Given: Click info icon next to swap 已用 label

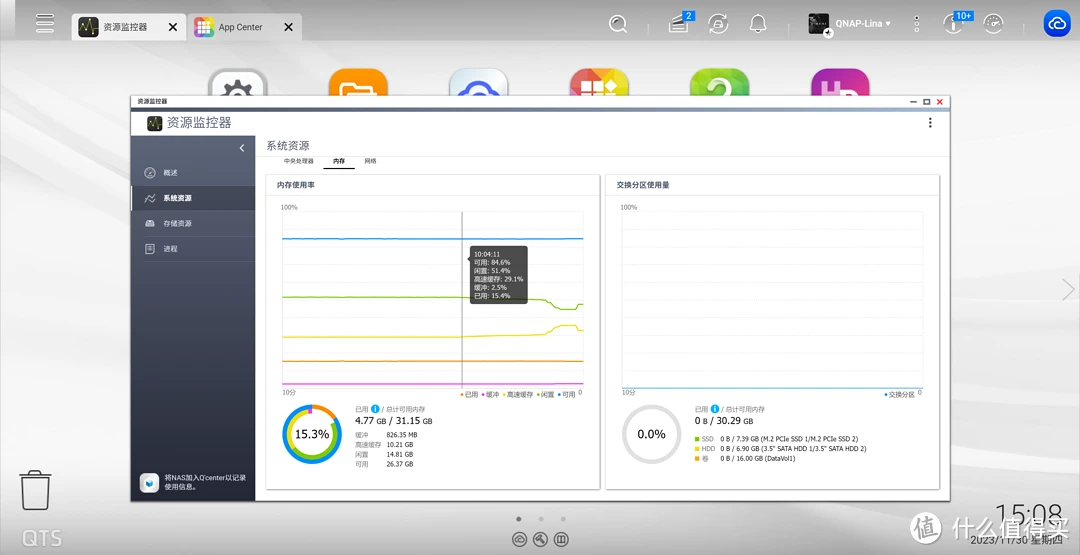Looking at the screenshot, I should click(715, 409).
